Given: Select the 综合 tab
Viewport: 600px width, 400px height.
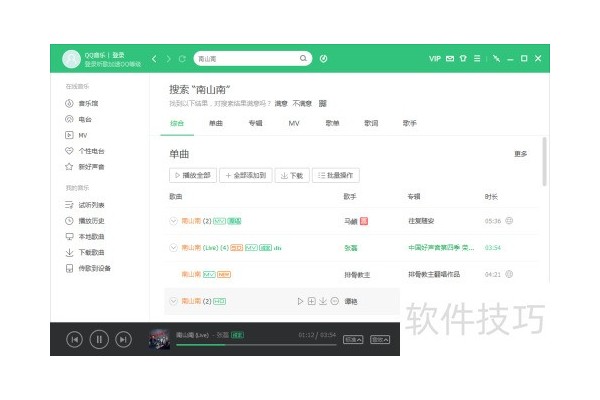Looking at the screenshot, I should tap(177, 123).
